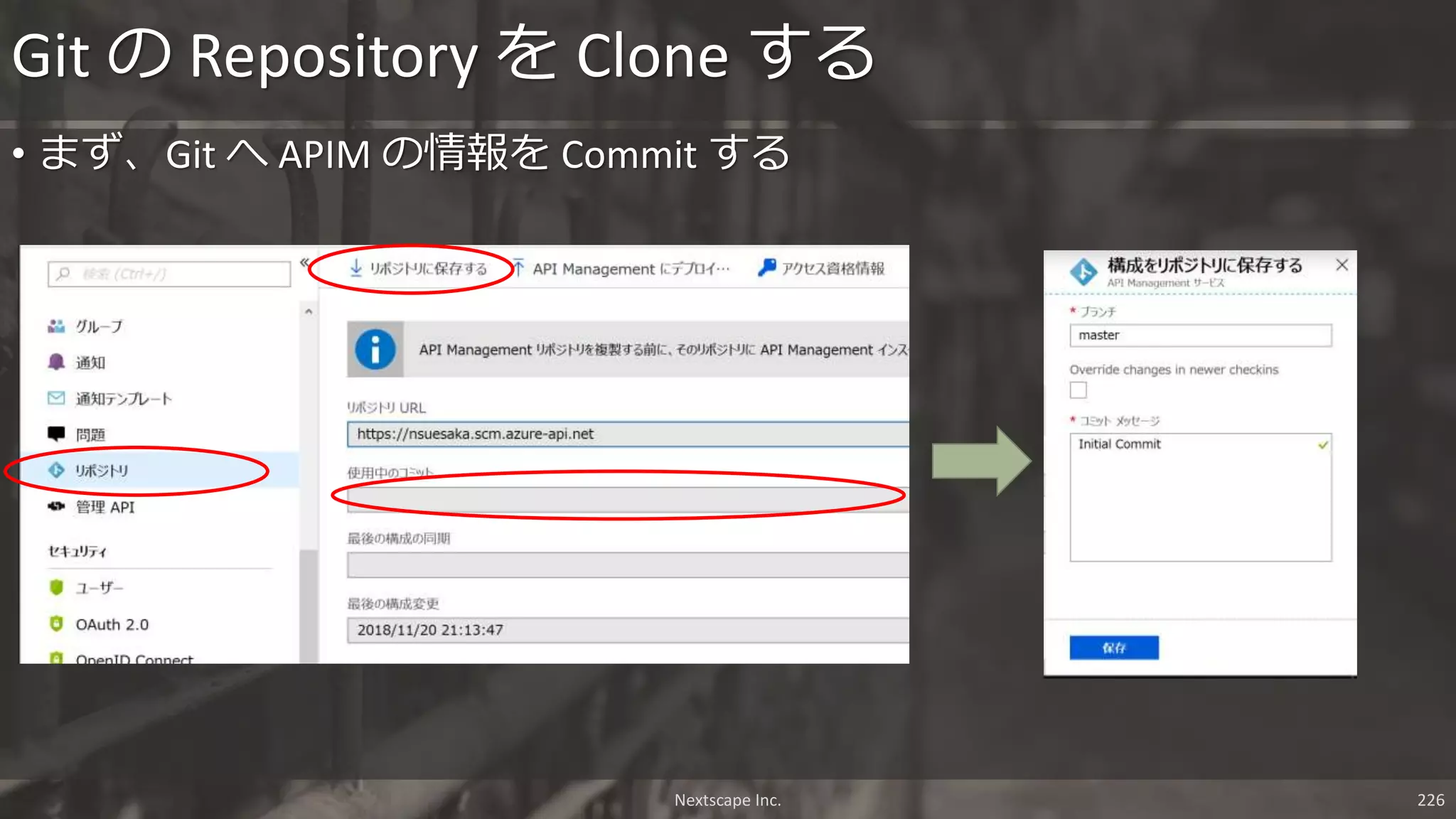Click the セキュリティ section heading

77,551
